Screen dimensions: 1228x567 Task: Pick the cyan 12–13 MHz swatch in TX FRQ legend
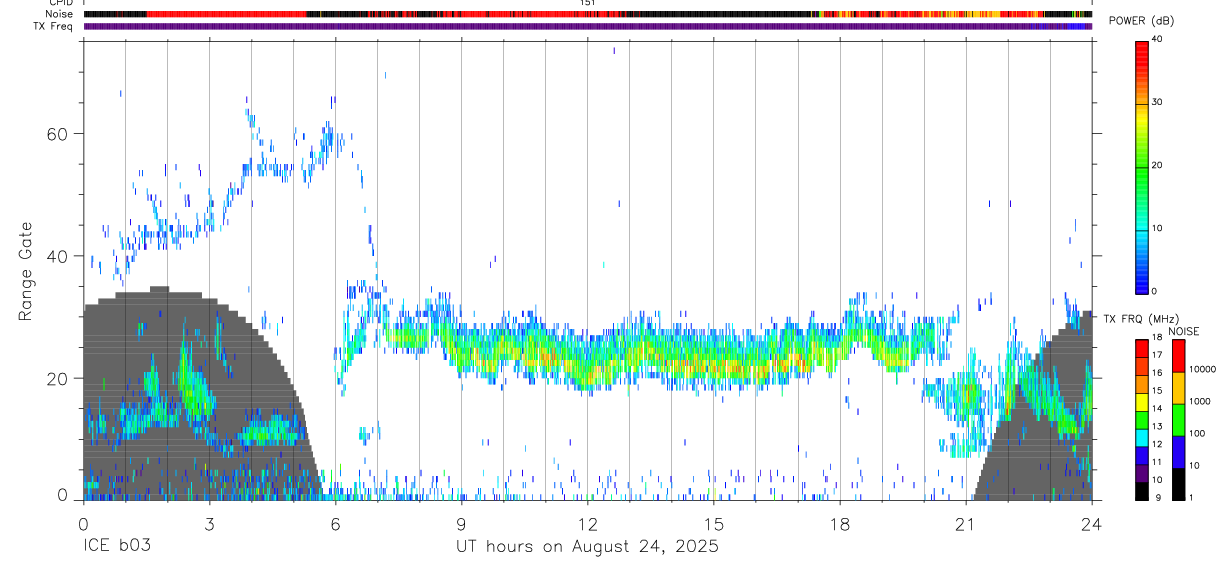pyautogui.click(x=1142, y=437)
